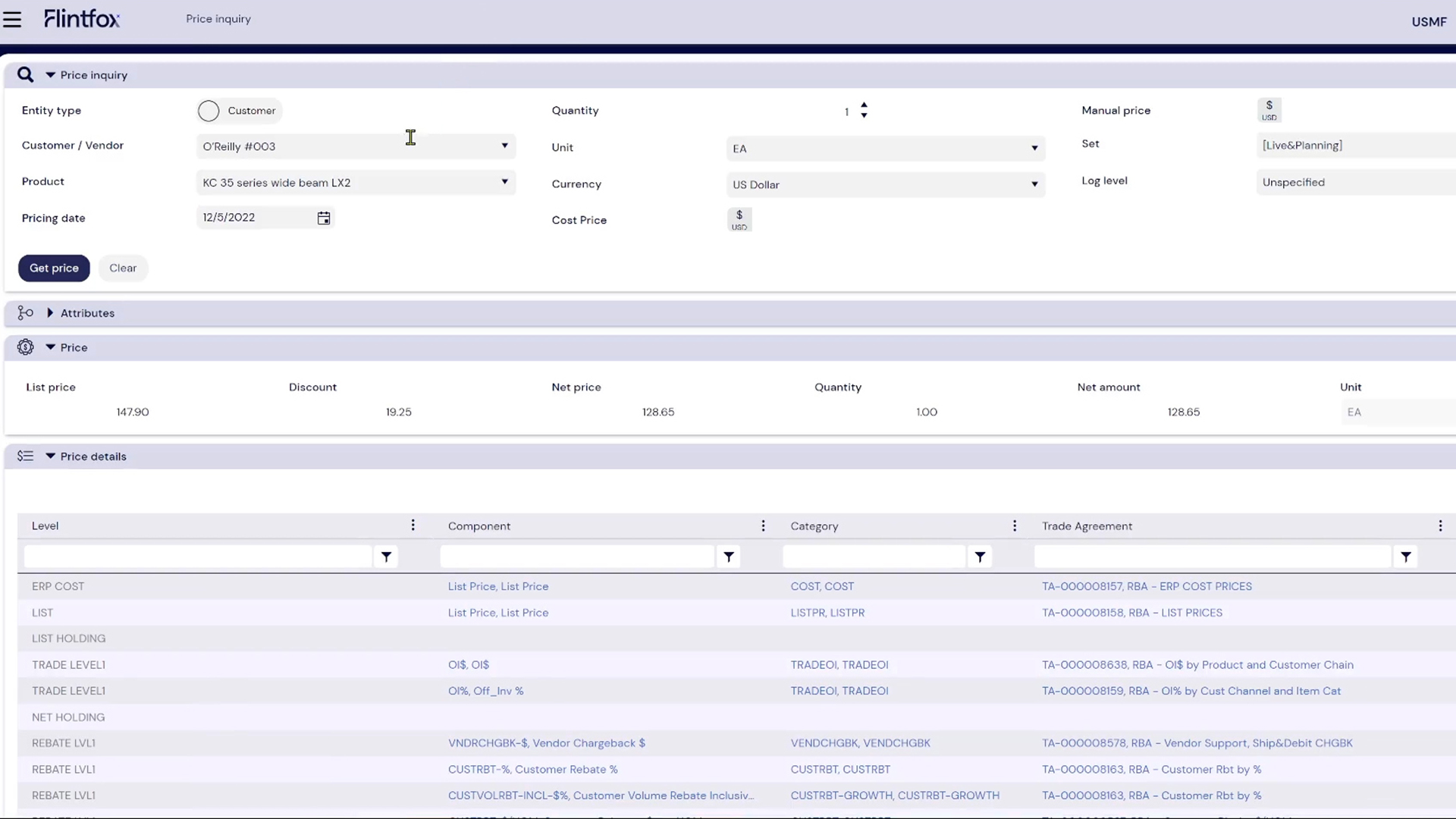Viewport: 1456px width, 819px height.
Task: Expand the Attributes section
Action: pyautogui.click(x=50, y=312)
